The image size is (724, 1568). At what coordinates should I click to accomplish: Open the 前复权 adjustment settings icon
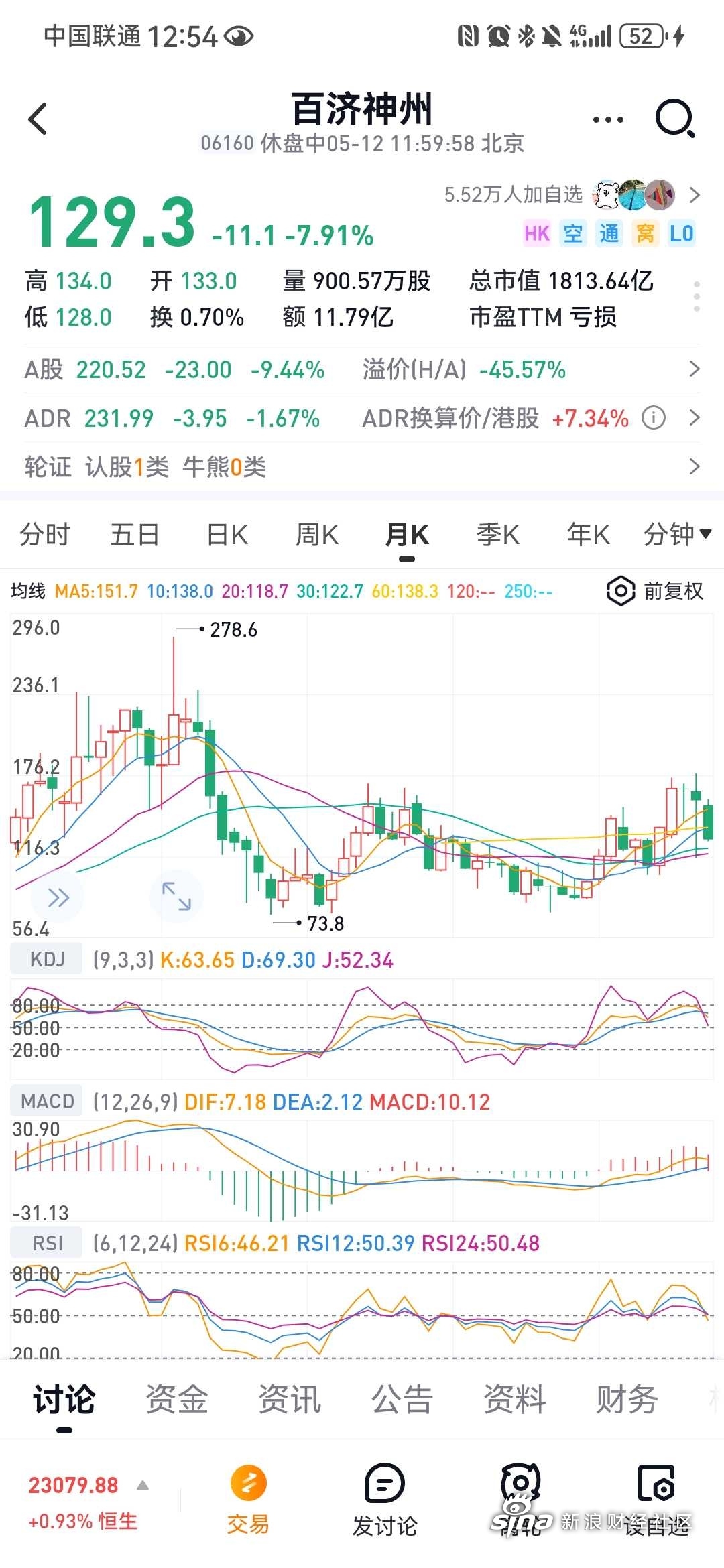[621, 590]
